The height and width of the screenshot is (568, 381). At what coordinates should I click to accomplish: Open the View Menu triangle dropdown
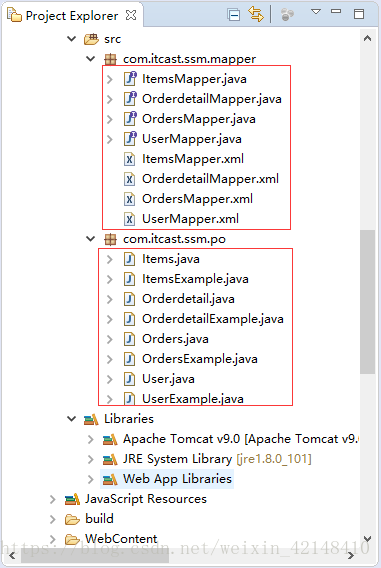point(316,12)
